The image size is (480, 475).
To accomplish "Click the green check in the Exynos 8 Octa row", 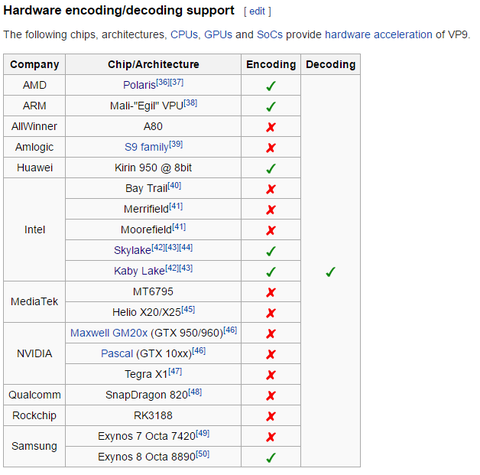I will click(271, 457).
